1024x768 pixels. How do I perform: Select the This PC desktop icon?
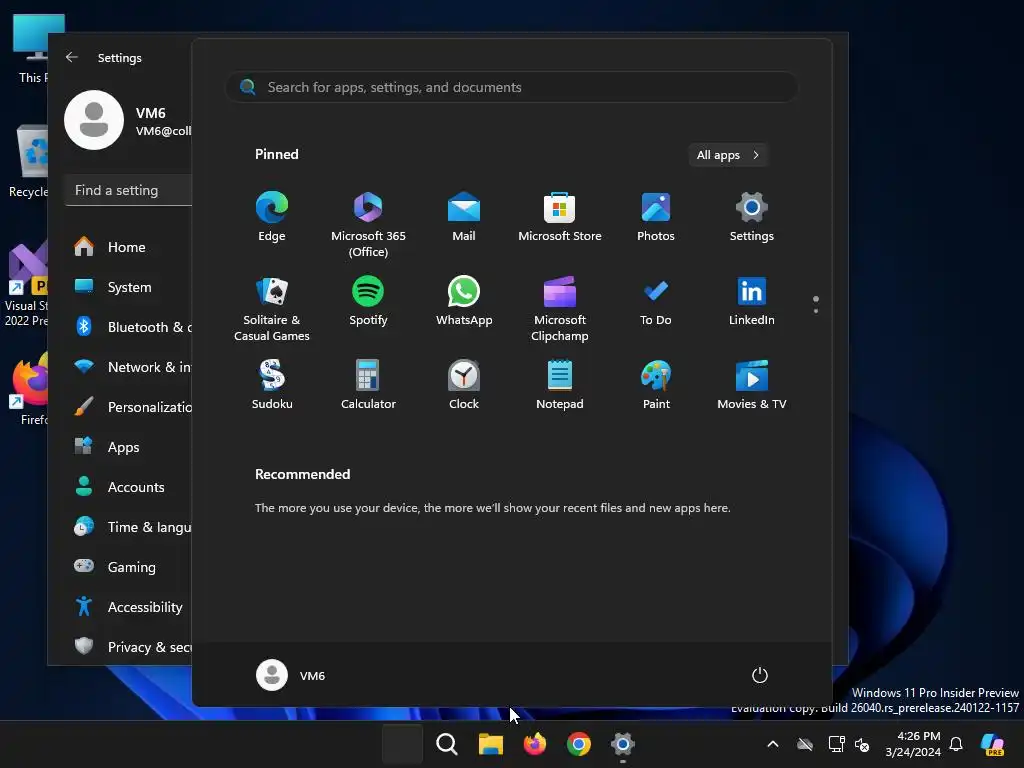tap(31, 49)
